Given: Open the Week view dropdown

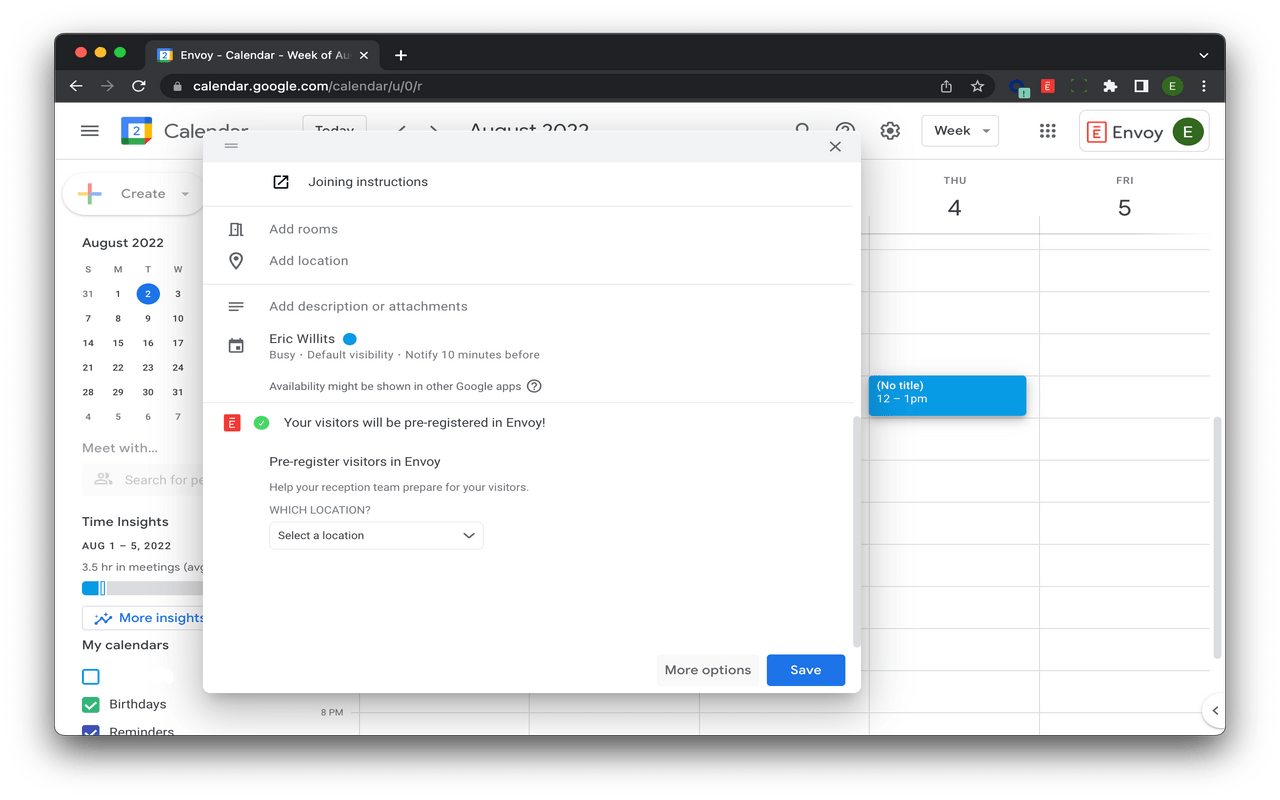Looking at the screenshot, I should (960, 131).
